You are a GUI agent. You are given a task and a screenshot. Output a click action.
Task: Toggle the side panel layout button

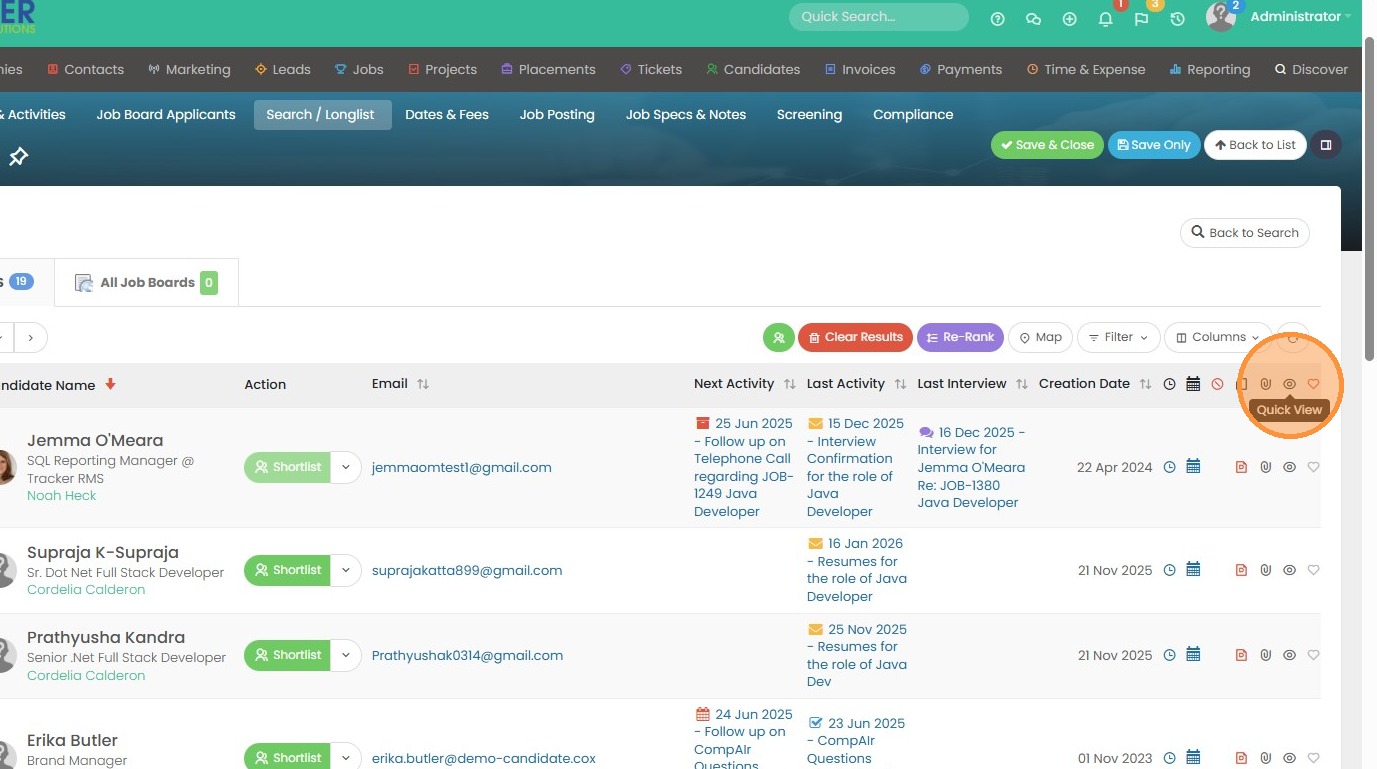click(x=1326, y=145)
